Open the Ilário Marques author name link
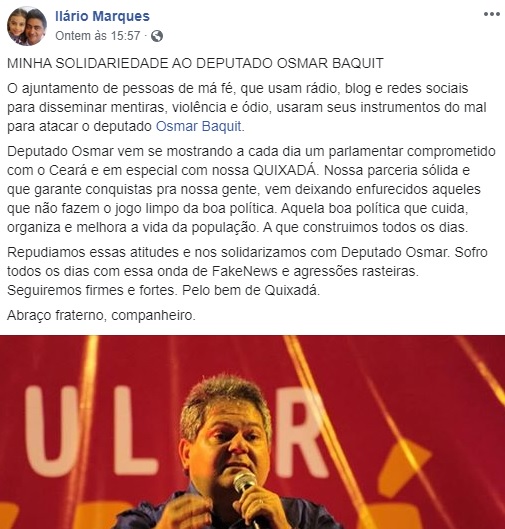The height and width of the screenshot is (529, 505). [102, 16]
